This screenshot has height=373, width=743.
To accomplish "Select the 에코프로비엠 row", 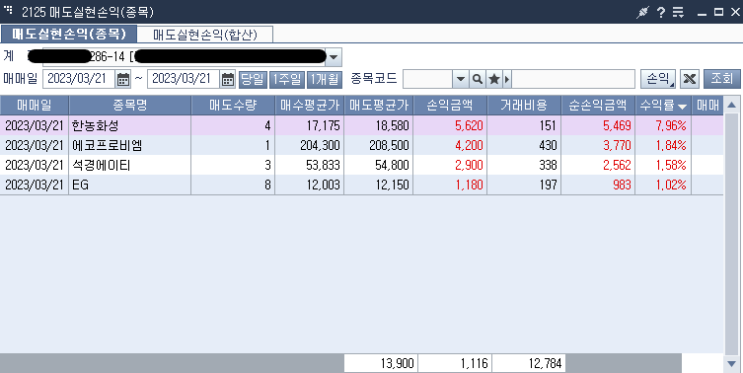I will click(362, 145).
